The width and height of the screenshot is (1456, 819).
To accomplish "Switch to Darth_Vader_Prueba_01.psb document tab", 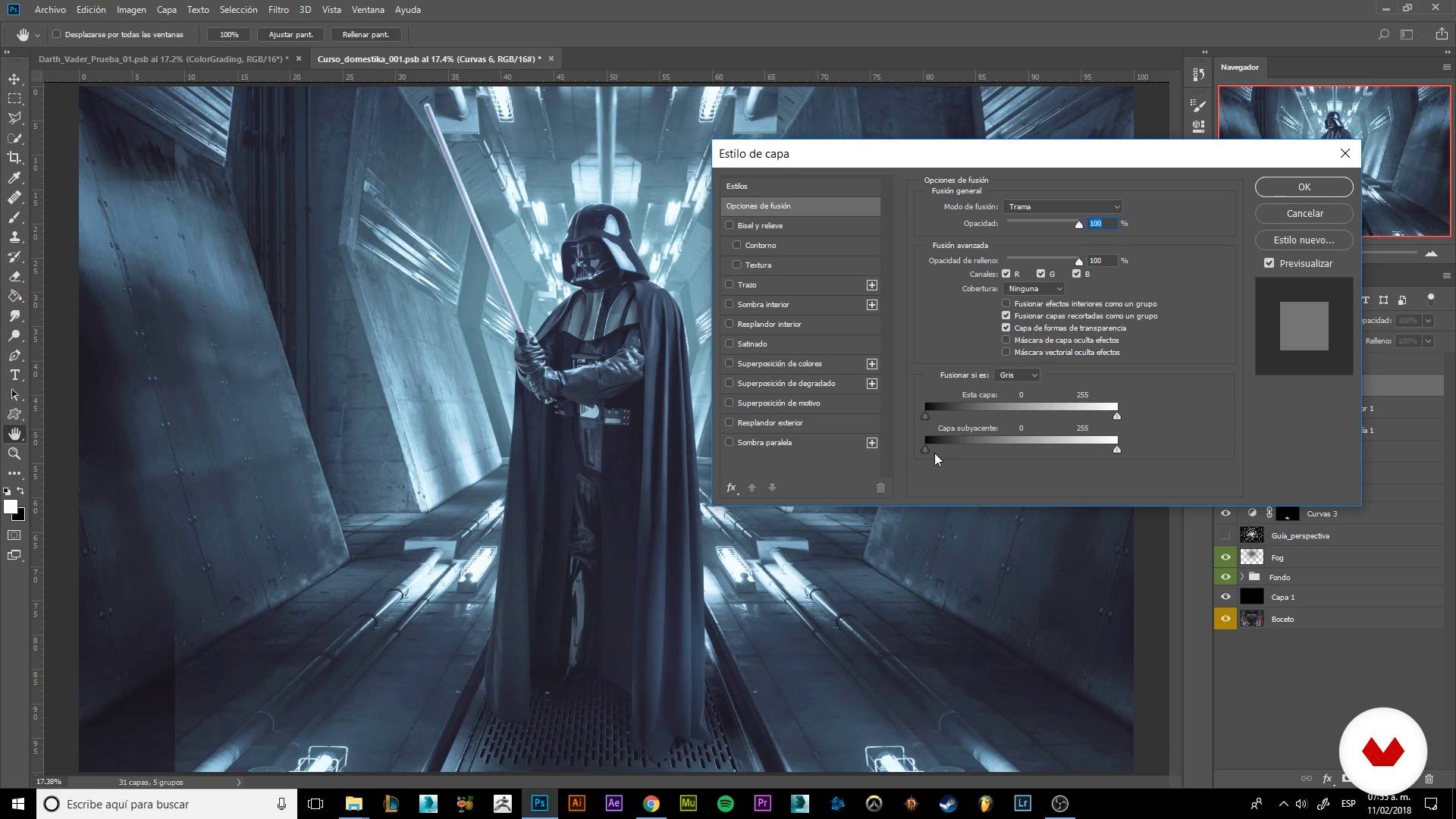I will tap(164, 59).
